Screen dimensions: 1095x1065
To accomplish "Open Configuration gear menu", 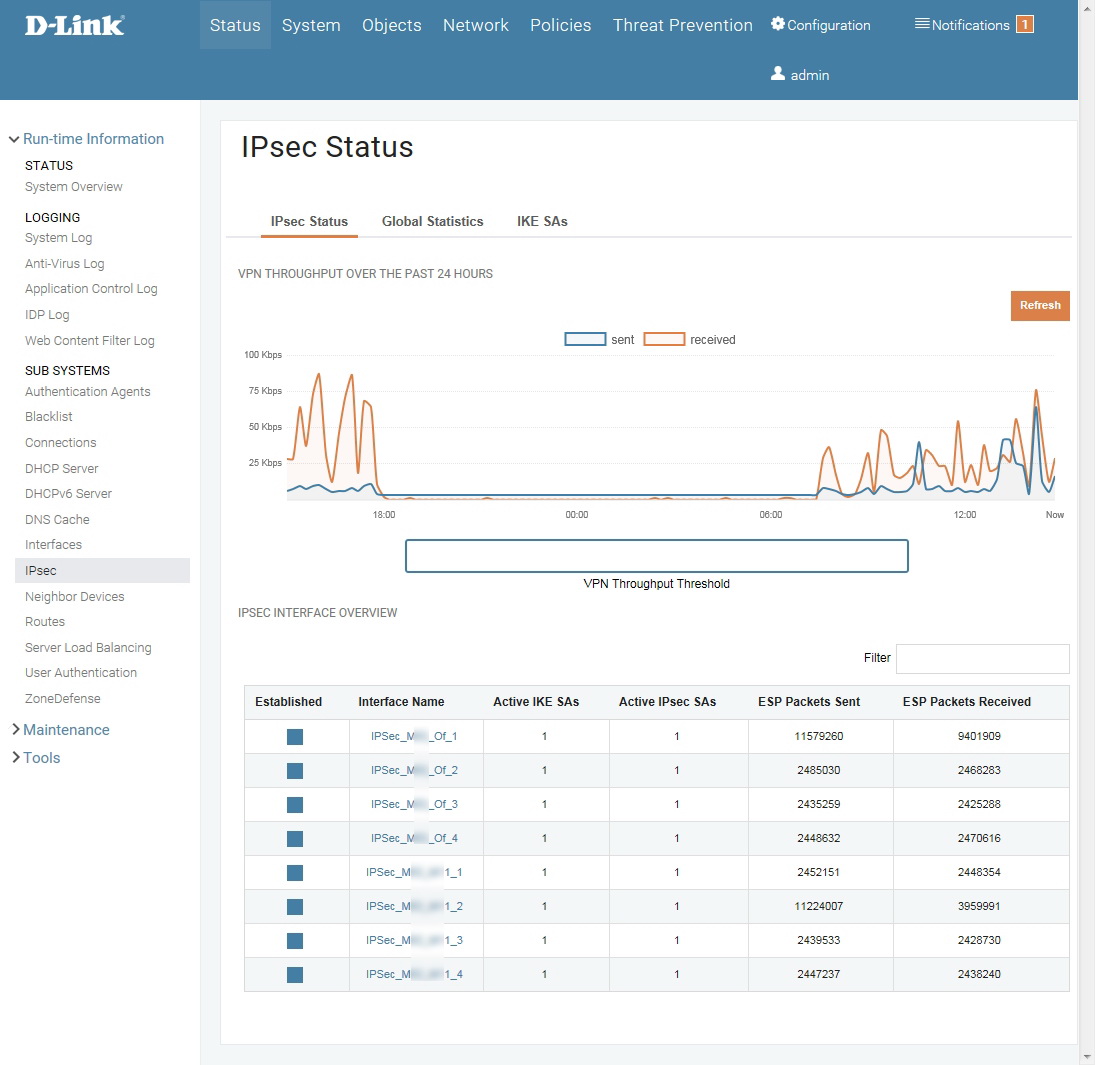I will coord(820,25).
